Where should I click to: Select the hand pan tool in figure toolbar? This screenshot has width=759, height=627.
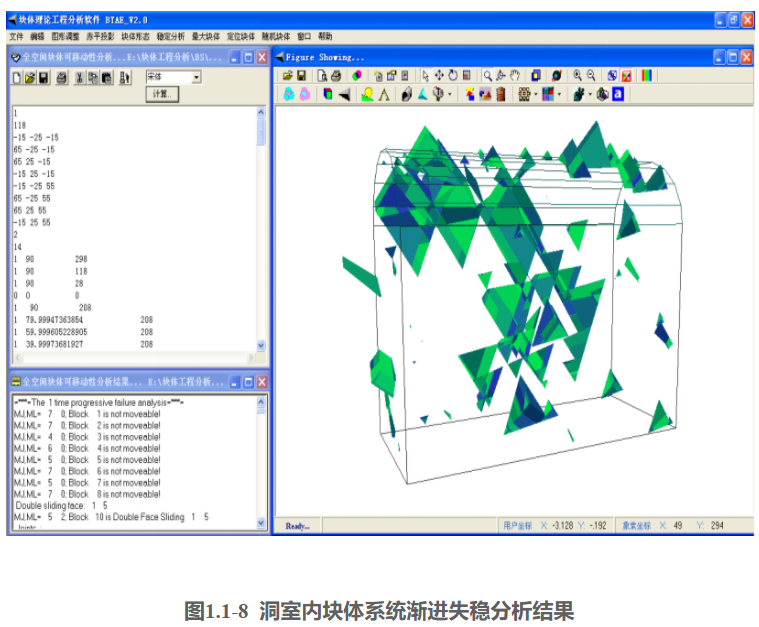[x=515, y=75]
